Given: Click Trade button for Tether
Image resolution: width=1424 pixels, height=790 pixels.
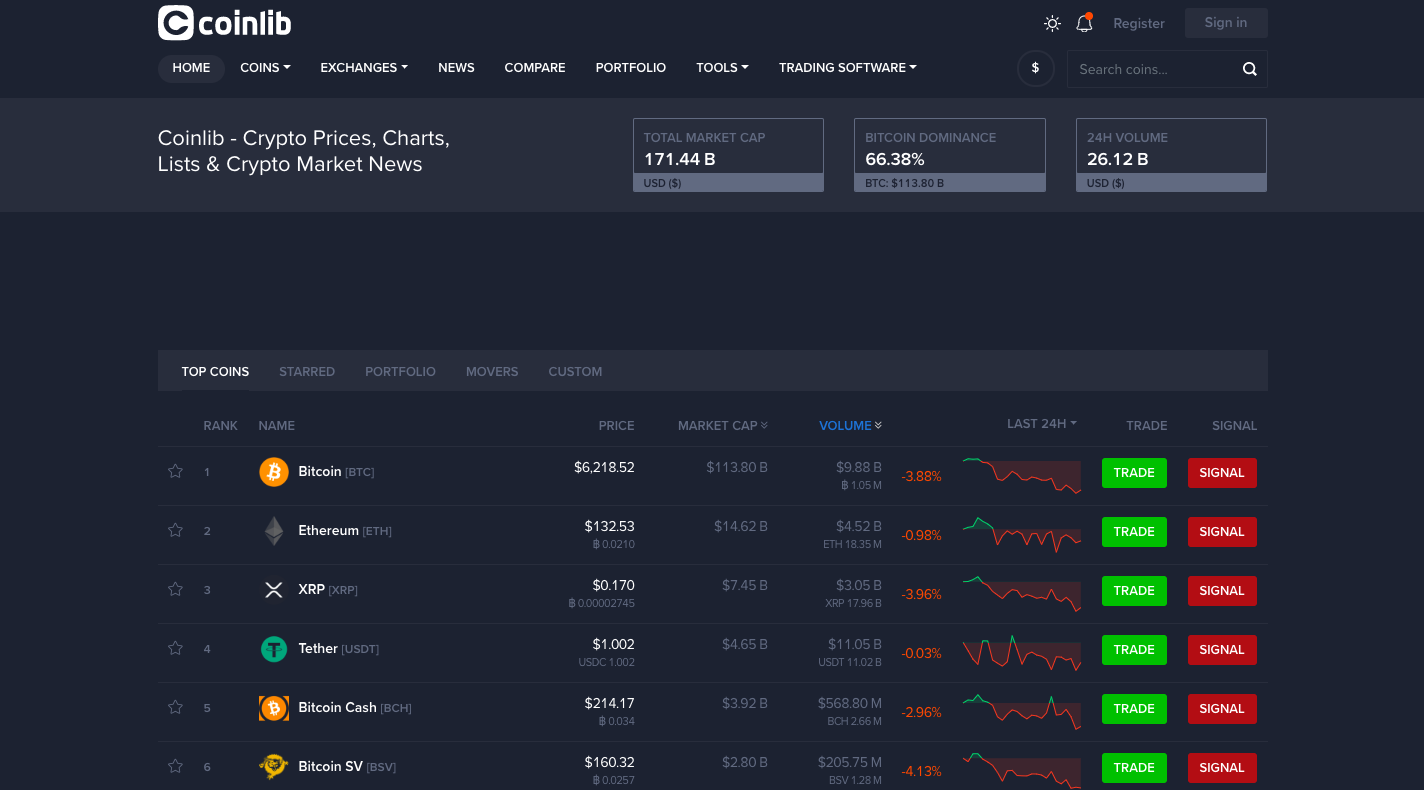Looking at the screenshot, I should [1134, 650].
